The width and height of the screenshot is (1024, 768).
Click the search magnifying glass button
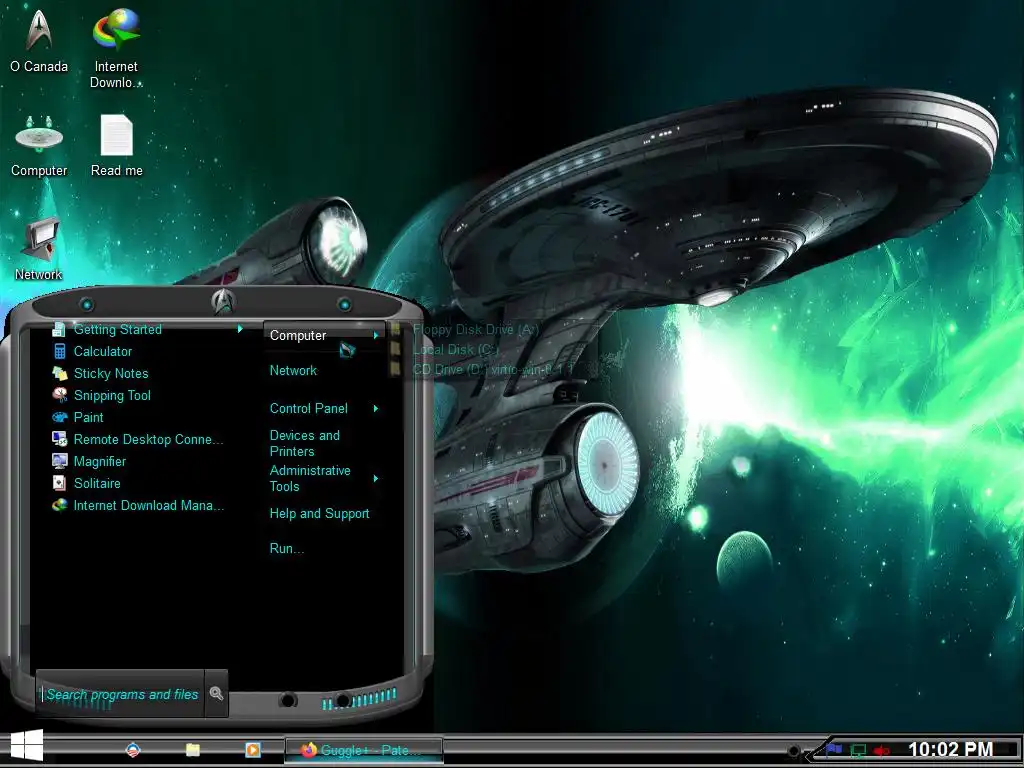pyautogui.click(x=216, y=694)
